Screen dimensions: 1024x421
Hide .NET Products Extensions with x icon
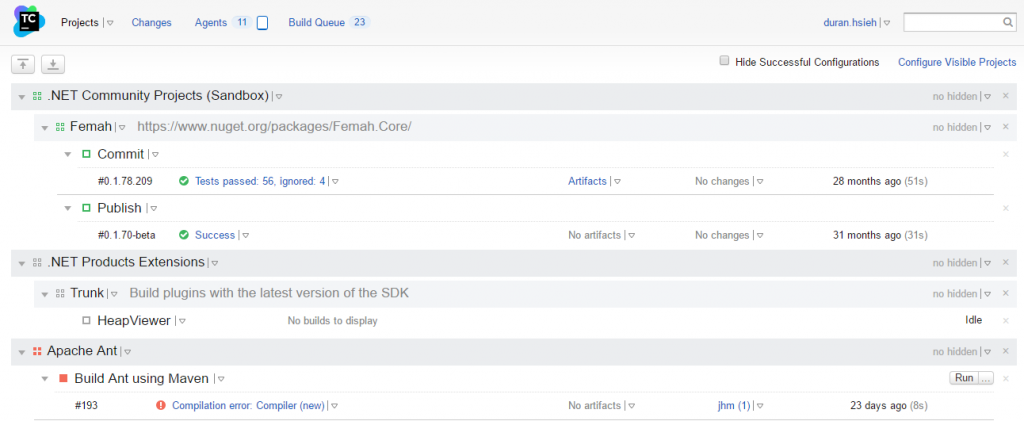pos(1006,262)
